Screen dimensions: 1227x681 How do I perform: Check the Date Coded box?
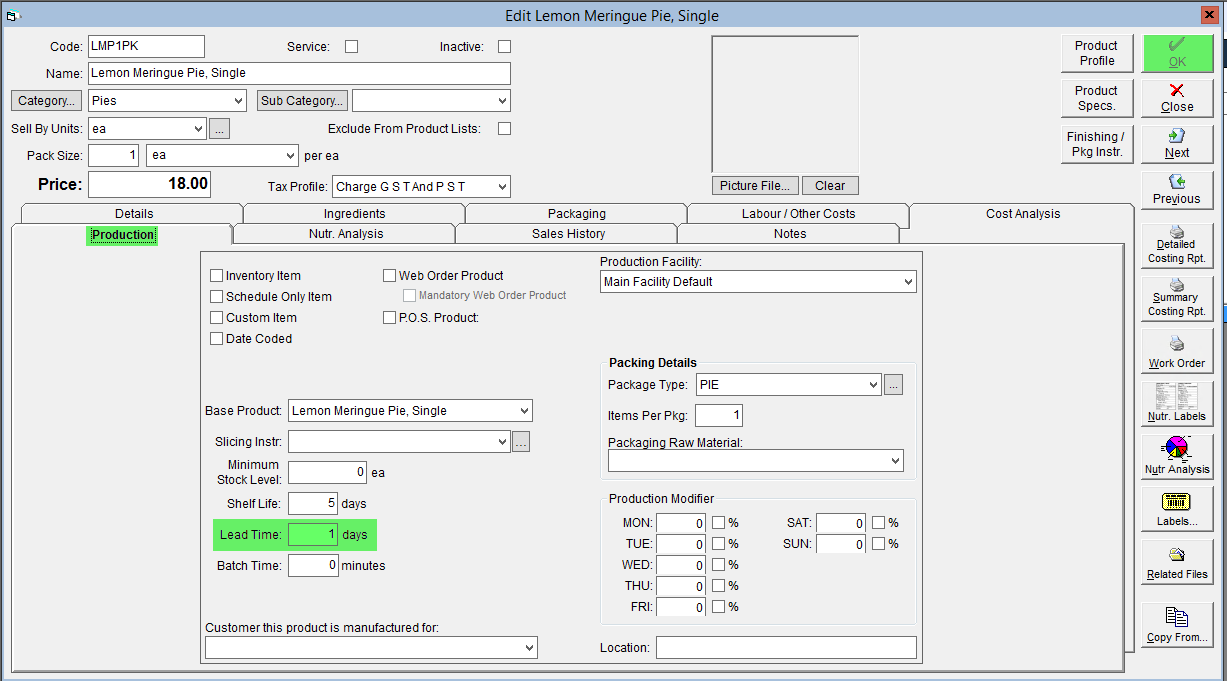217,339
